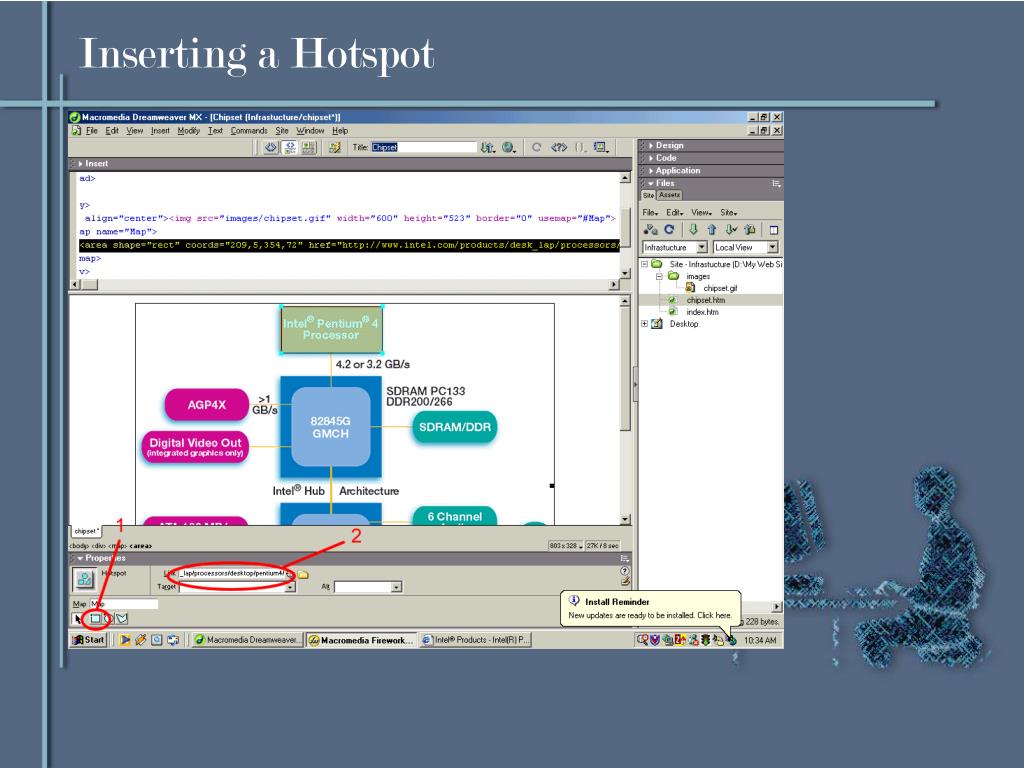Open Properties panel options menu icon
1024x768 pixels.
pos(625,558)
